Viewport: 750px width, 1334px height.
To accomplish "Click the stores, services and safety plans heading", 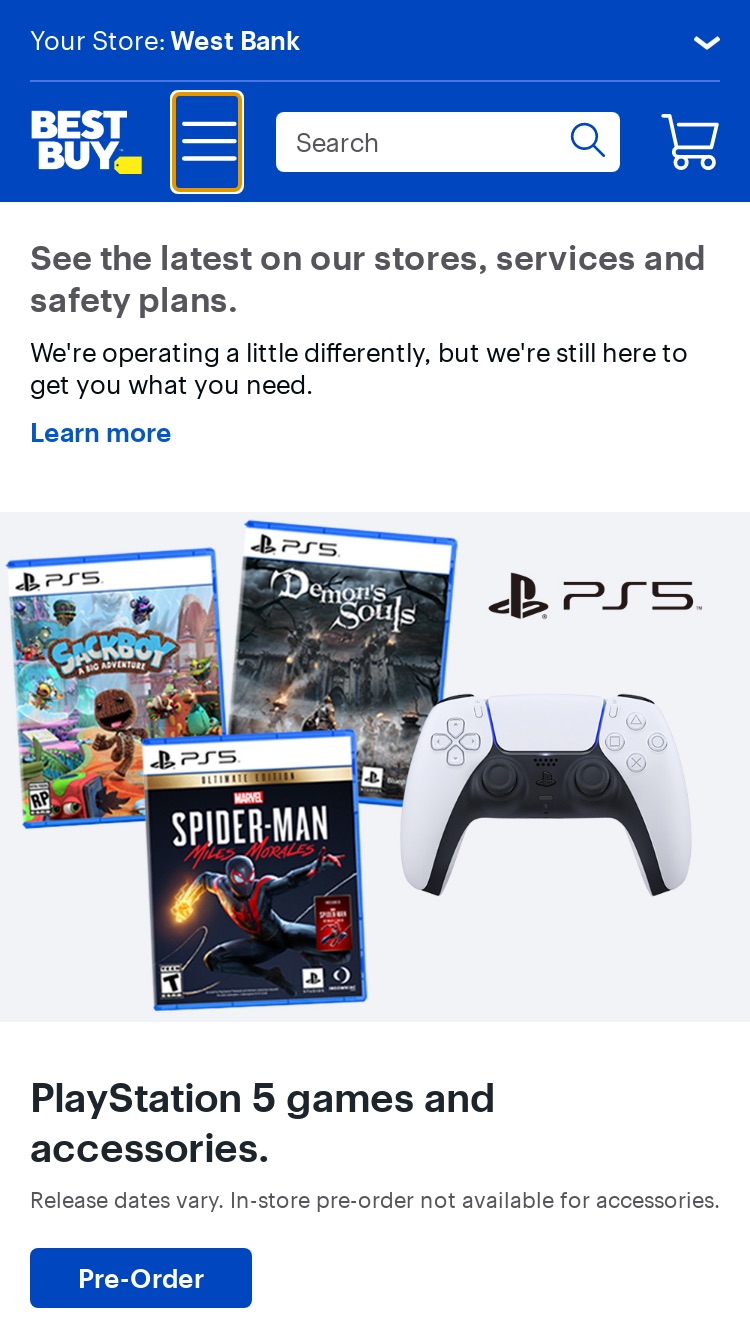I will tap(368, 279).
